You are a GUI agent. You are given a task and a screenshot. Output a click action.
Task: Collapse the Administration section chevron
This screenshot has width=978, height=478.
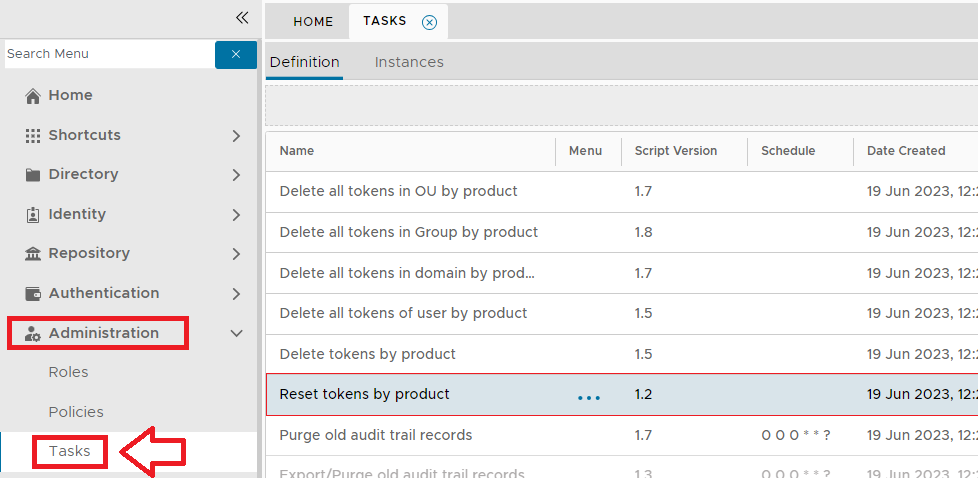click(x=236, y=333)
